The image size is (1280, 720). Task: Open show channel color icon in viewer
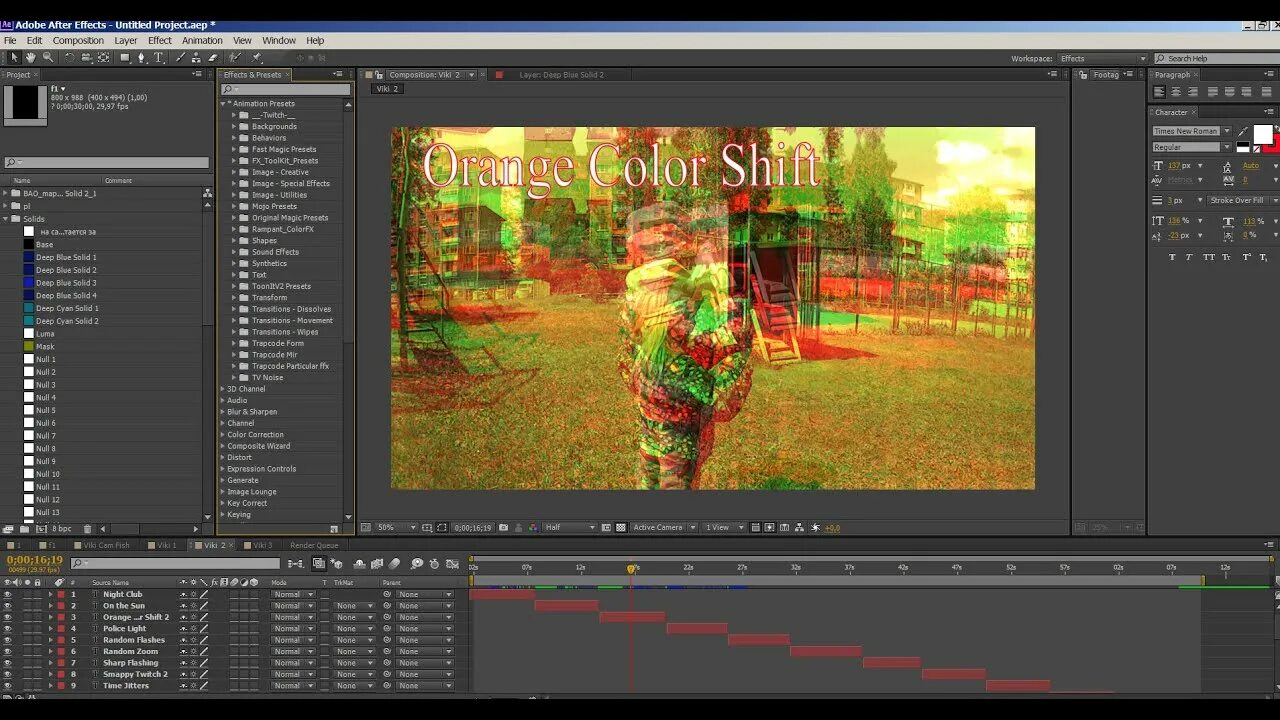533,527
